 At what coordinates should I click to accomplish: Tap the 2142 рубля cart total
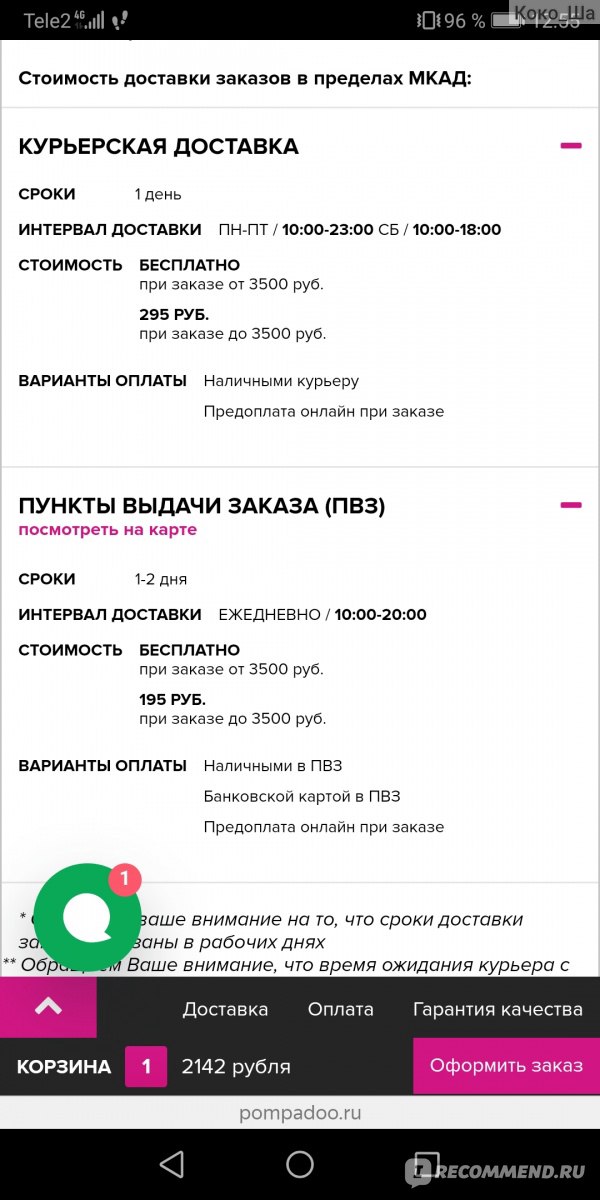click(x=236, y=1067)
